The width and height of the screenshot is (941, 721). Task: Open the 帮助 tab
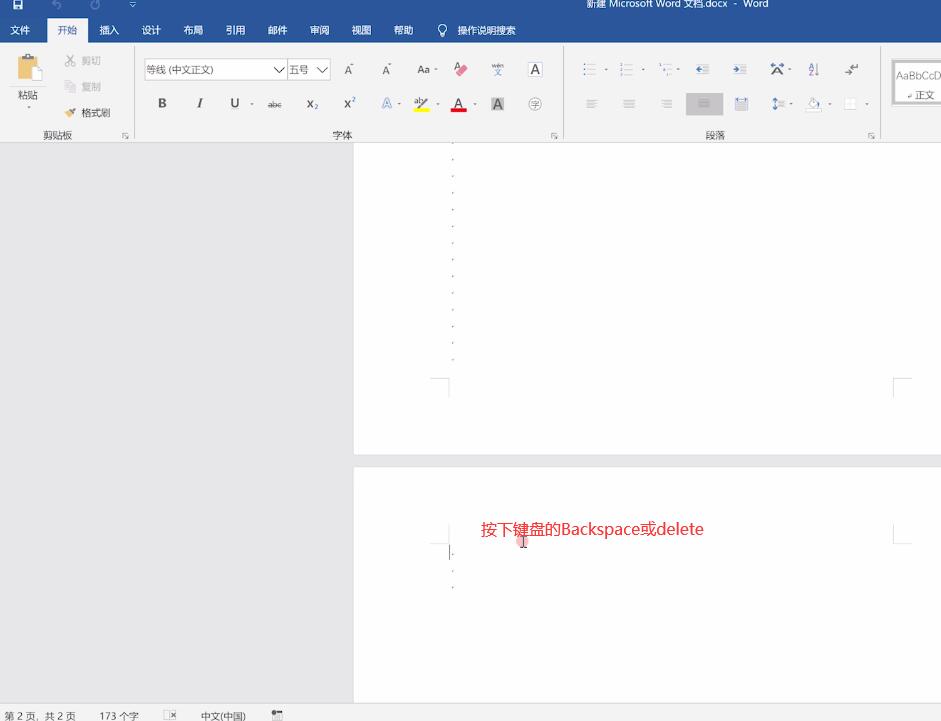403,30
